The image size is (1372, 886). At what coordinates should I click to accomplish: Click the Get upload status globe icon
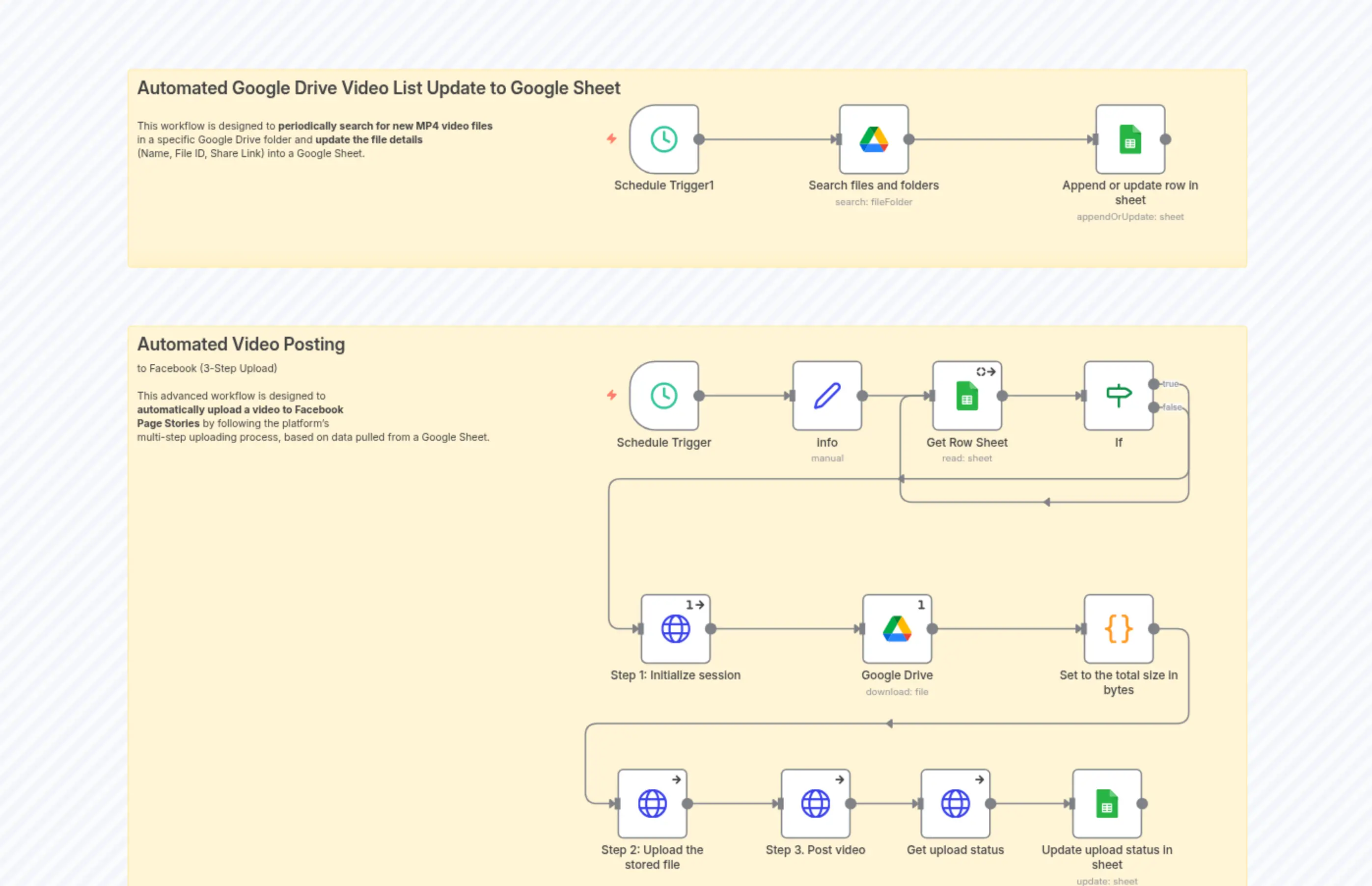[x=955, y=803]
